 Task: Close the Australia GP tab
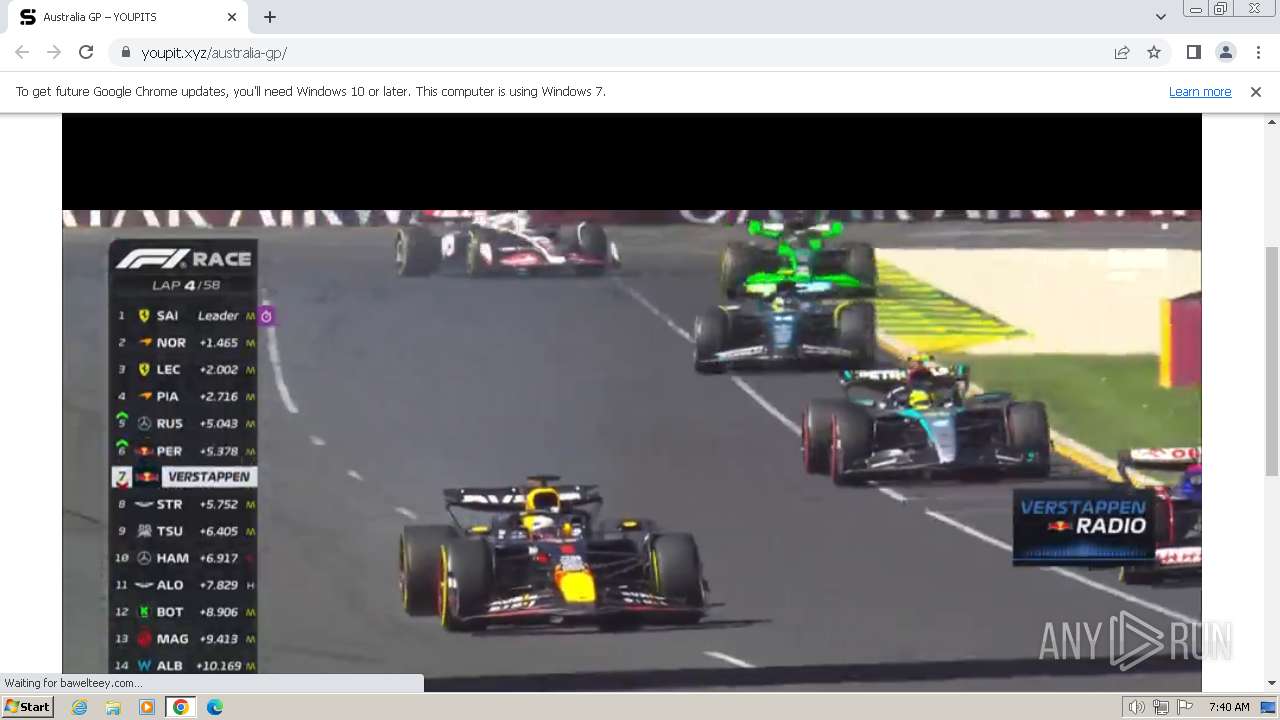[x=232, y=17]
